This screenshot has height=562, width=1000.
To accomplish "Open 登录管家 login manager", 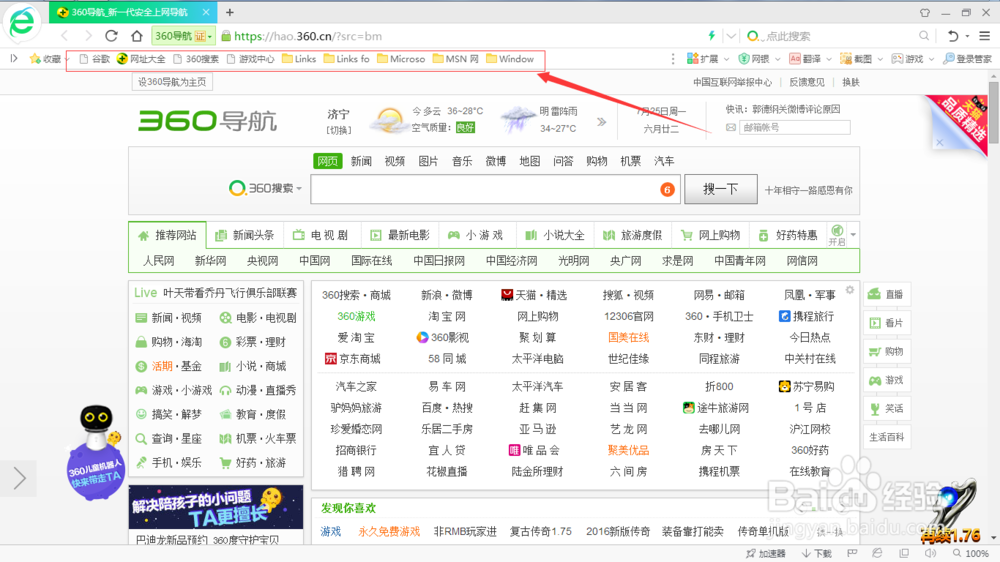I will tap(967, 59).
